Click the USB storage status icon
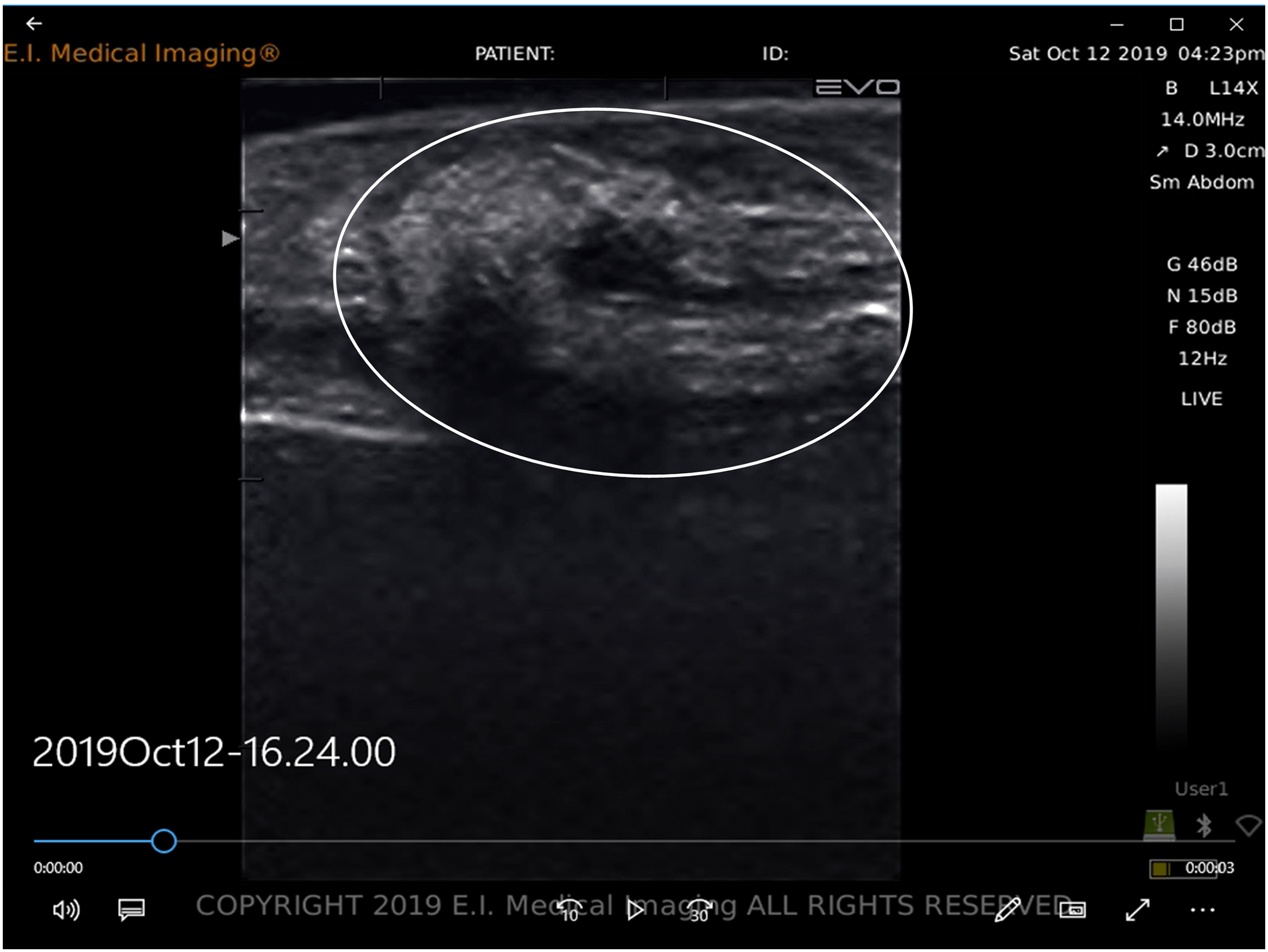This screenshot has width=1268, height=952. [1159, 825]
